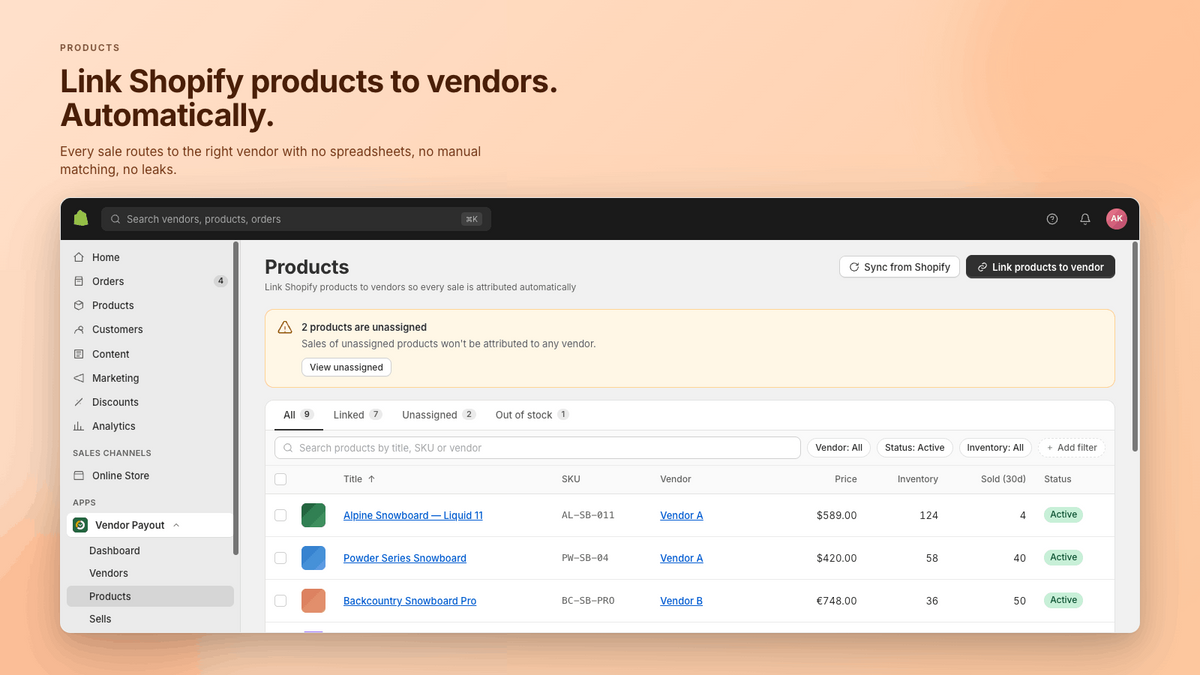Click the Content sidebar icon

[79, 354]
